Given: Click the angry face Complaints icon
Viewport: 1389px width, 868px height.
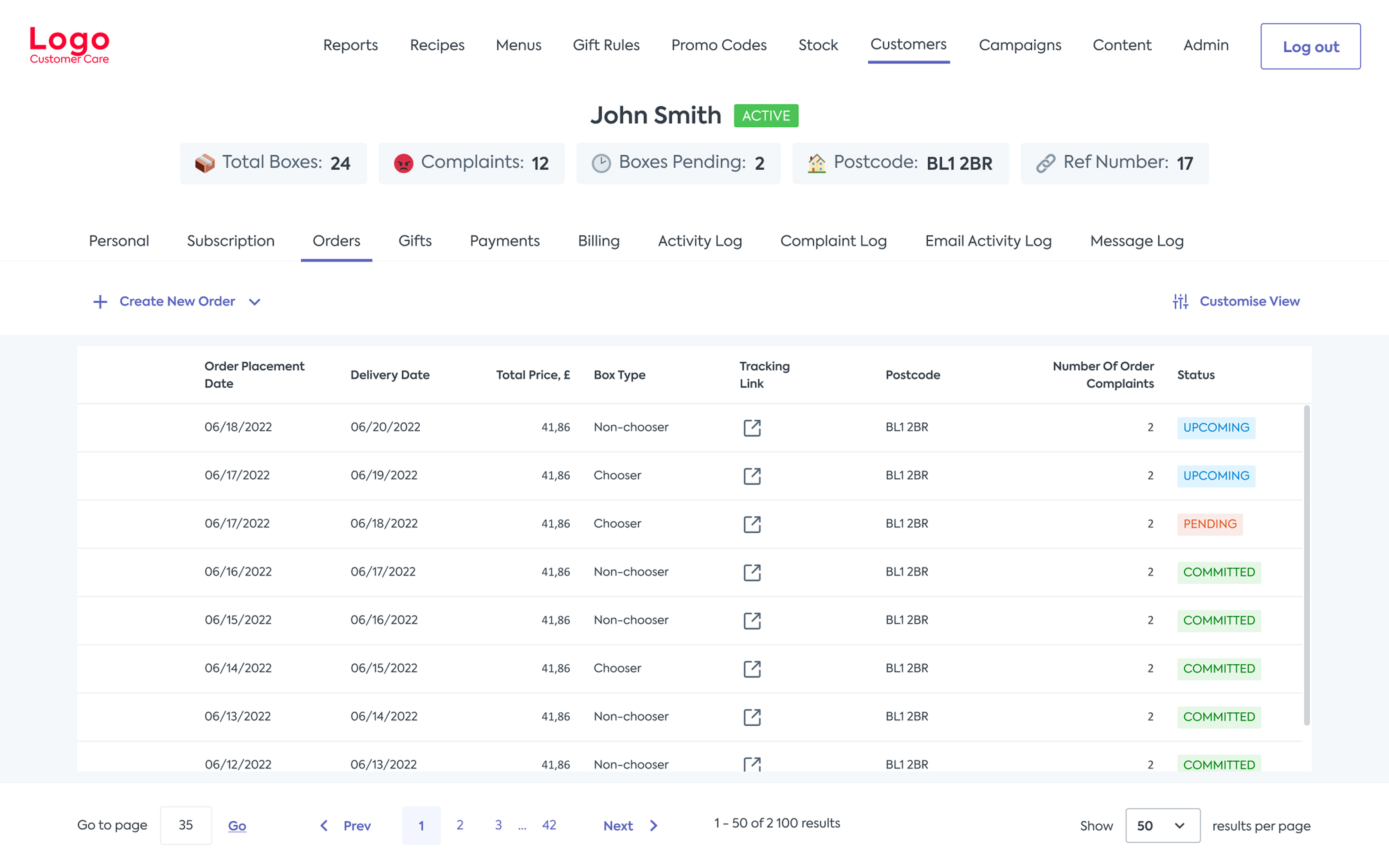Looking at the screenshot, I should coord(403,164).
